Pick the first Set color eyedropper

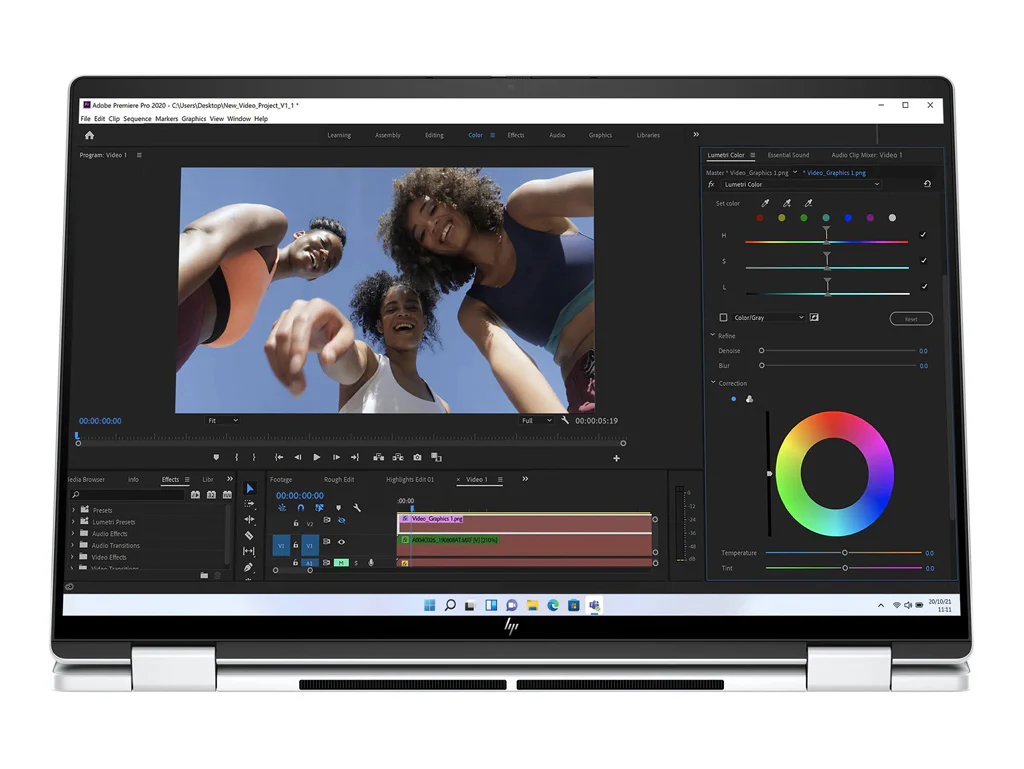pos(765,203)
